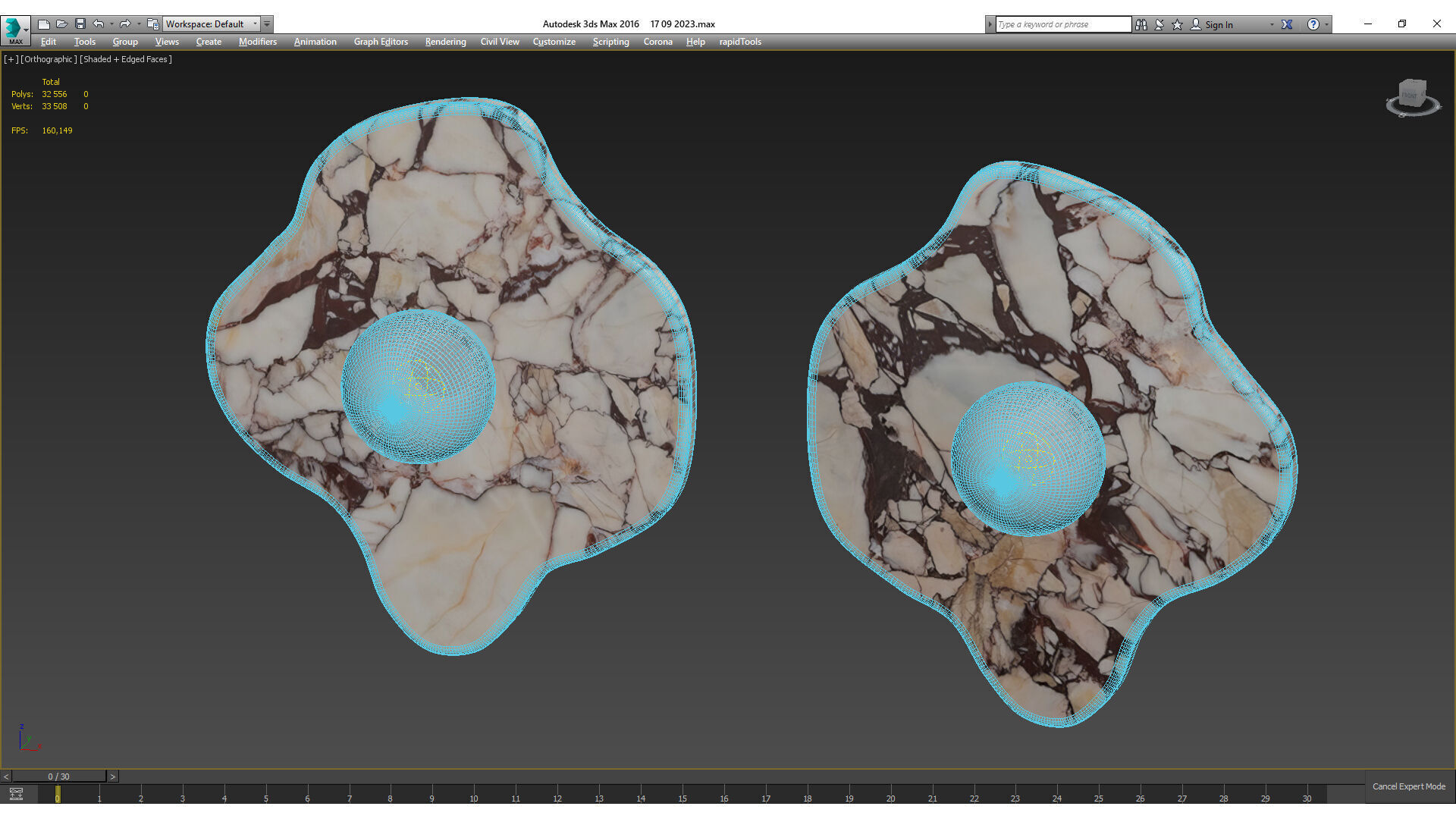
Task: Expand the Redo history dropdown arrow
Action: [x=138, y=24]
